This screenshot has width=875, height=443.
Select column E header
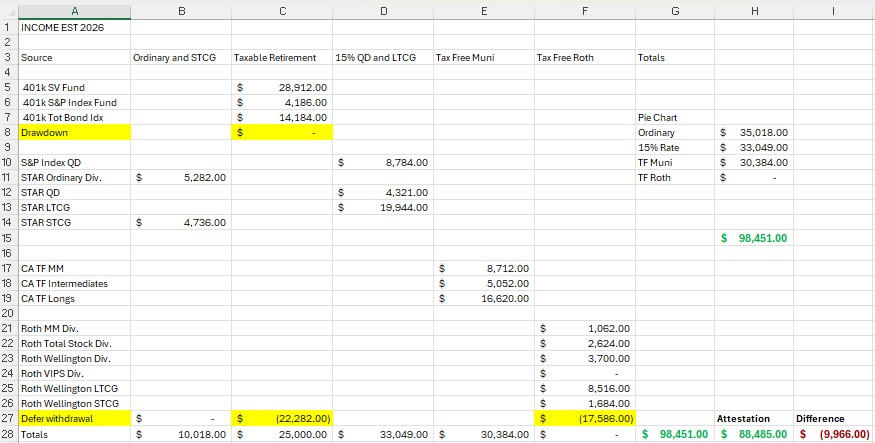[484, 11]
